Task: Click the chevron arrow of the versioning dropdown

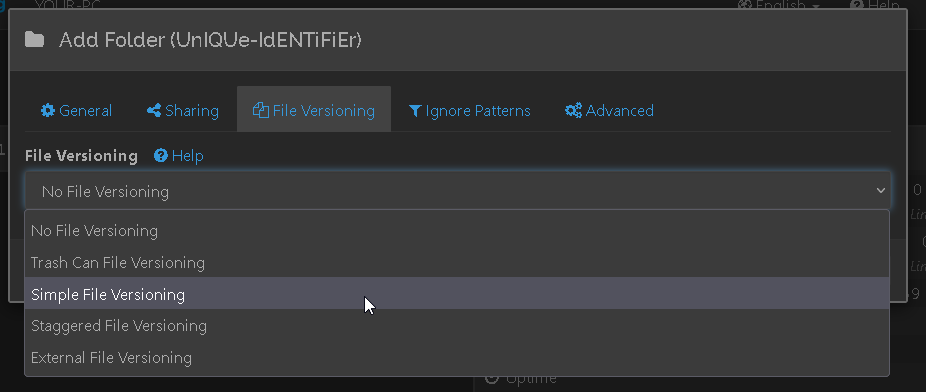Action: pyautogui.click(x=881, y=191)
